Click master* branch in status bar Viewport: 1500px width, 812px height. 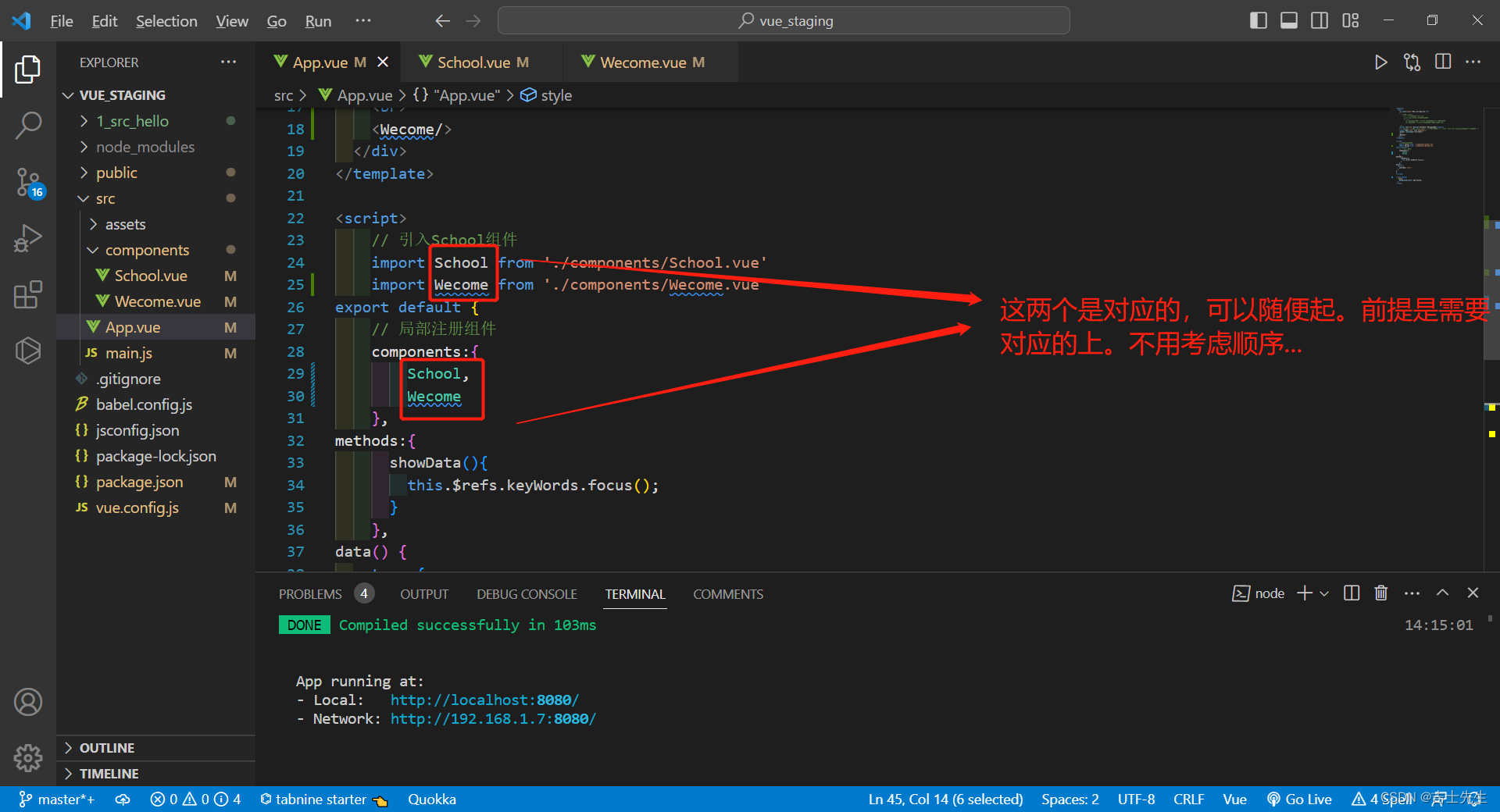click(56, 799)
